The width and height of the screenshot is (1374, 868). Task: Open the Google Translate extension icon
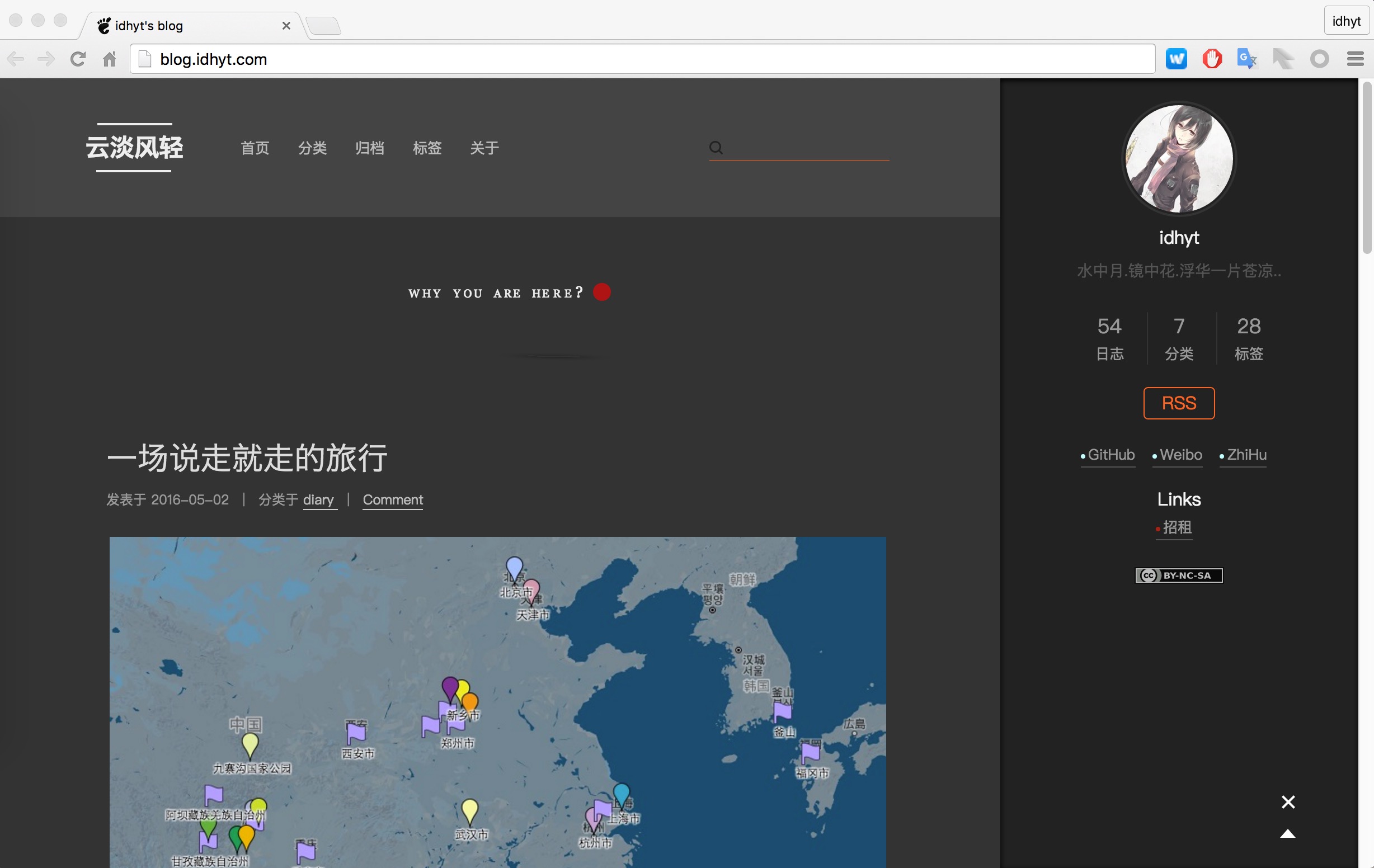coord(1246,59)
